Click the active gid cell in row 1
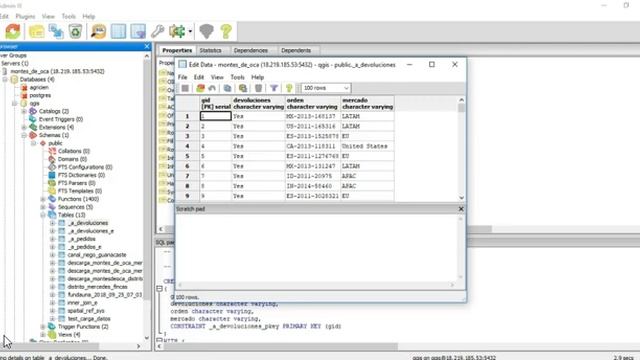Viewport: 640px width, 360px height. coord(216,116)
